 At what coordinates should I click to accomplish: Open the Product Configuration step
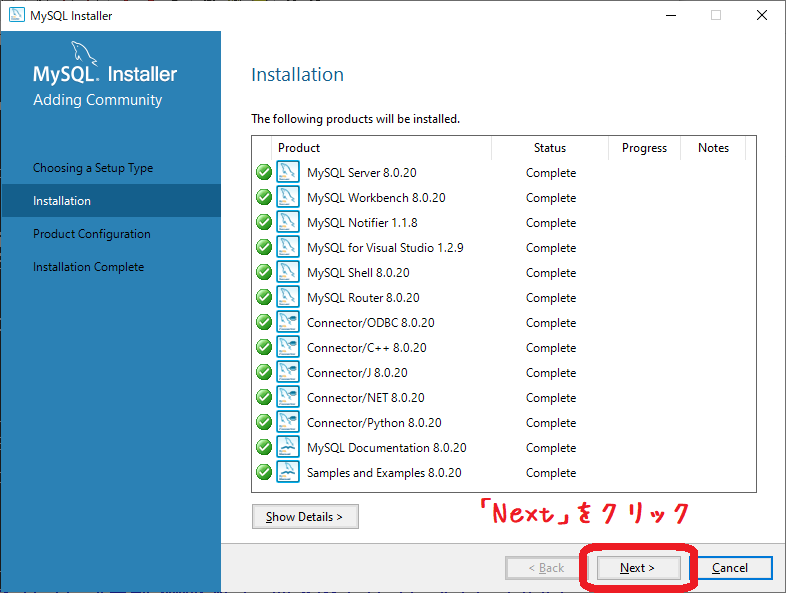coord(92,234)
